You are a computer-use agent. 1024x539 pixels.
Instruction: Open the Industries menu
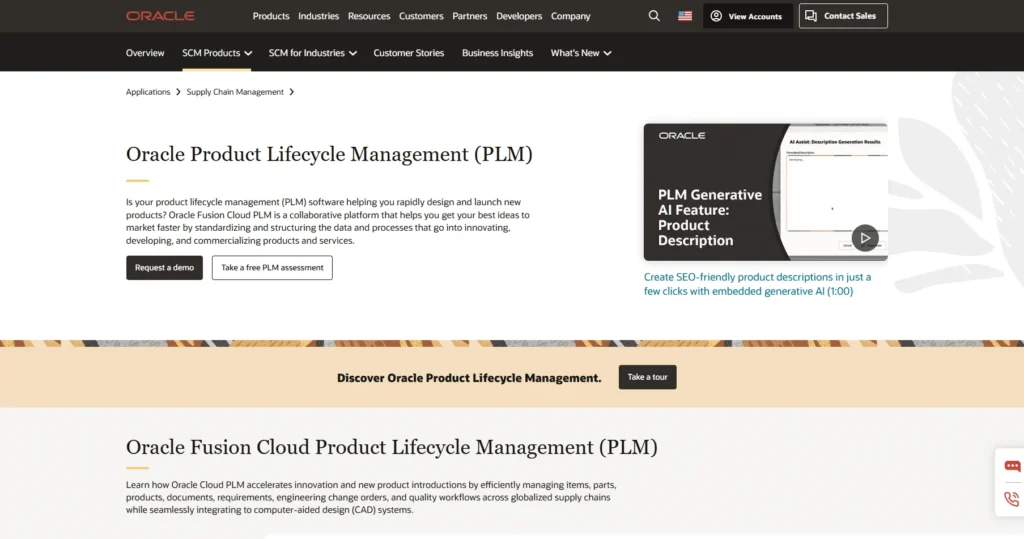point(319,16)
